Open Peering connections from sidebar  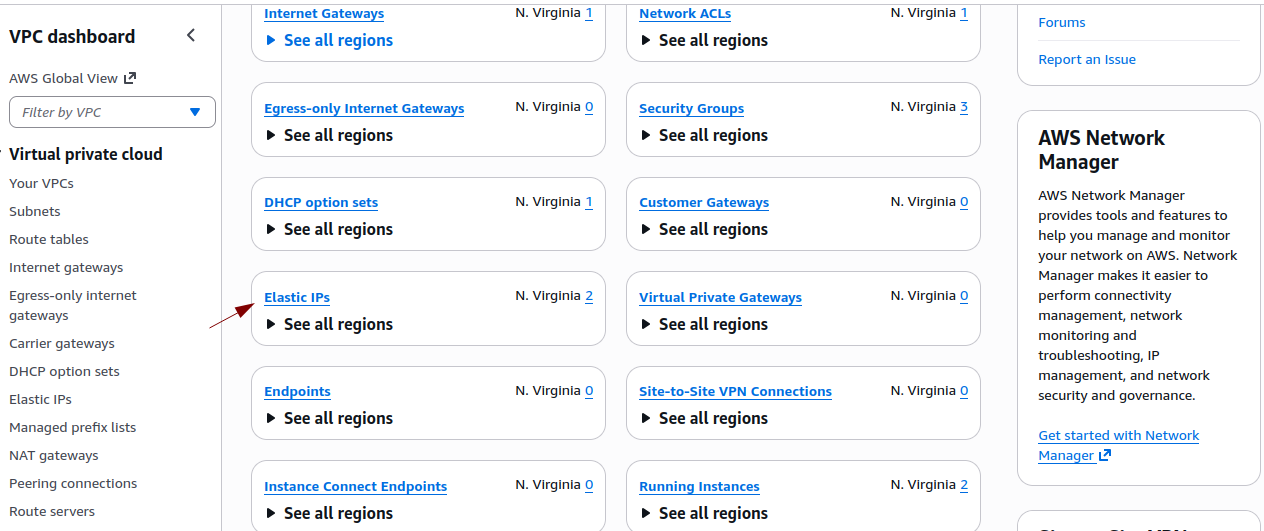tap(73, 483)
